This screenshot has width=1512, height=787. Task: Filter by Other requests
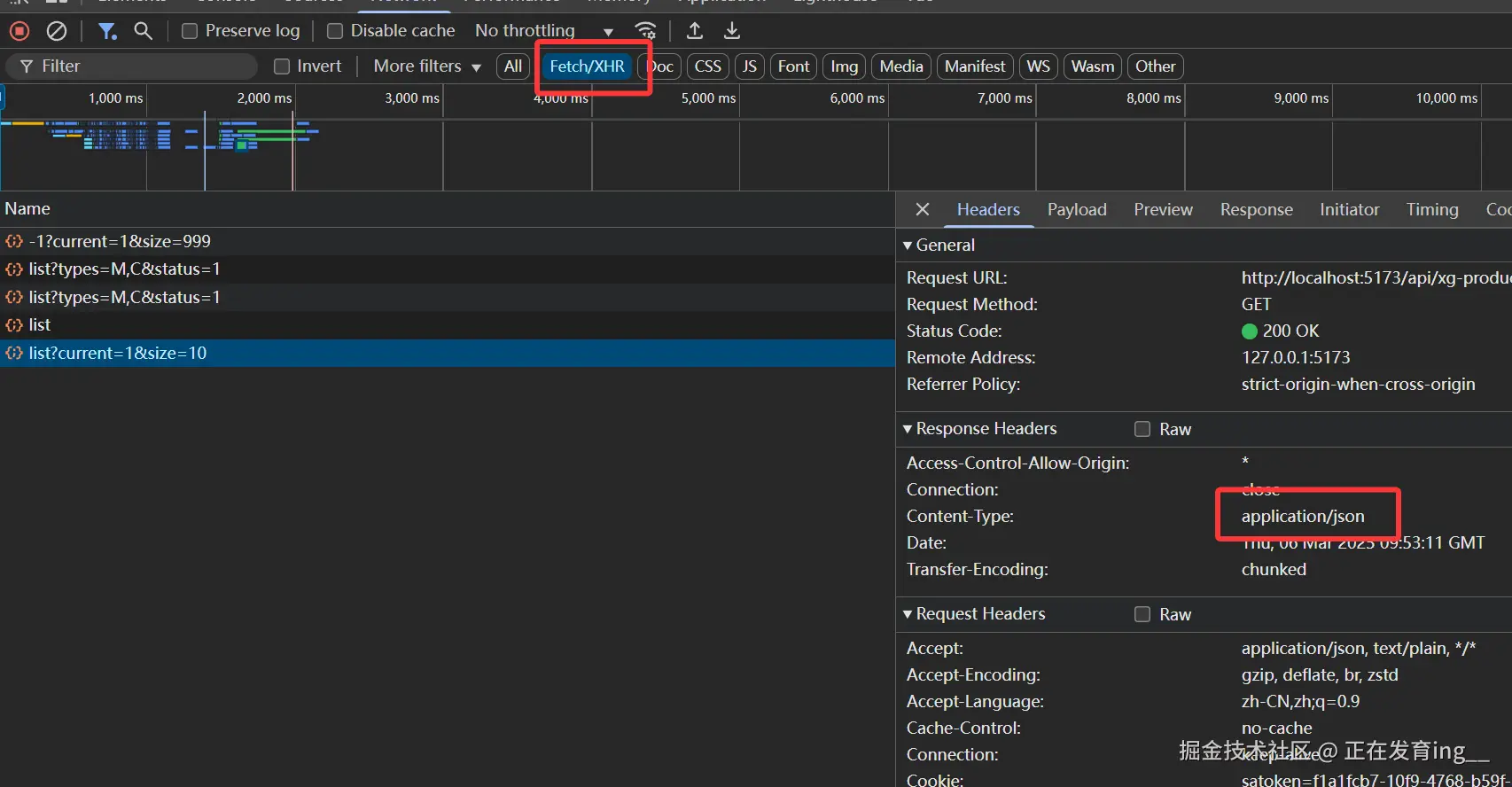(1156, 66)
